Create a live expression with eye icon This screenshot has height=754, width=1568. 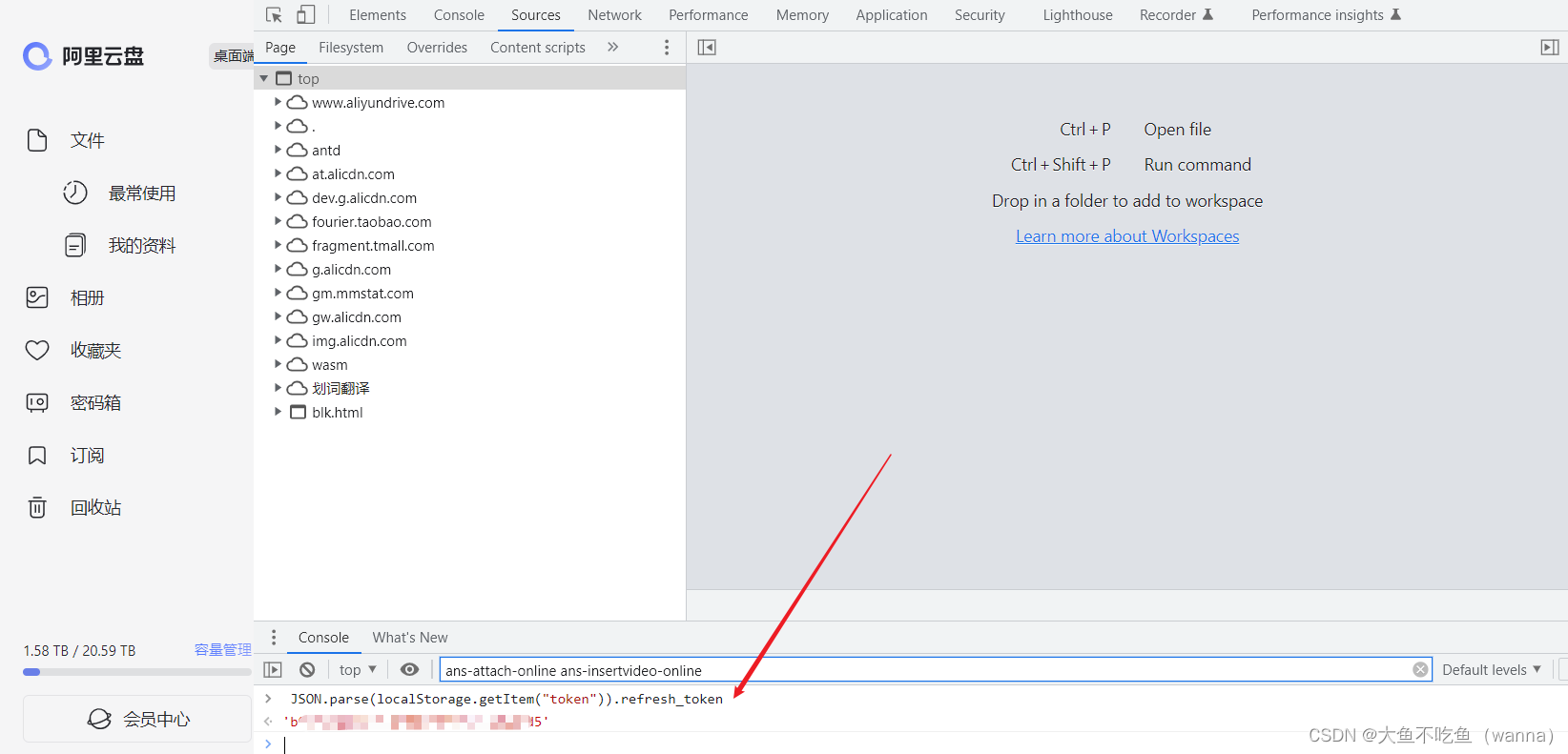(410, 670)
